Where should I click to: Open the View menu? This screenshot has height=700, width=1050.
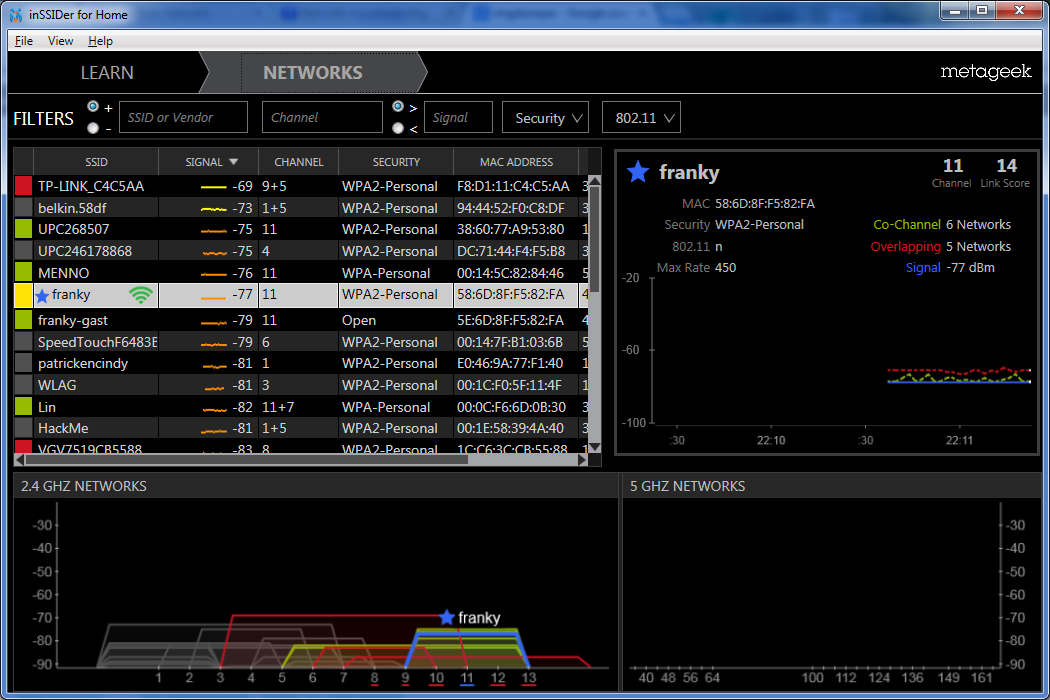pyautogui.click(x=60, y=41)
